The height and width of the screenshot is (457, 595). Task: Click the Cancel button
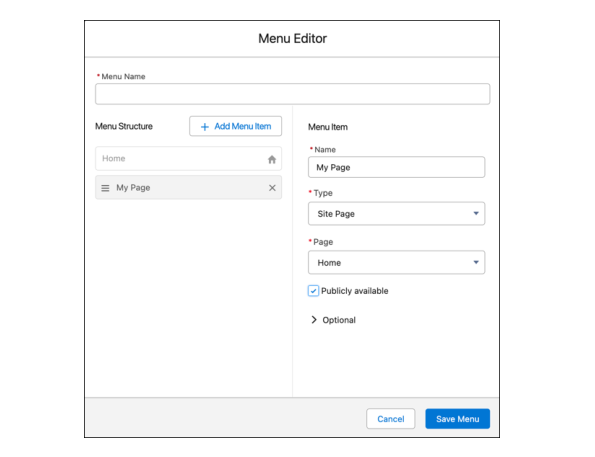390,419
